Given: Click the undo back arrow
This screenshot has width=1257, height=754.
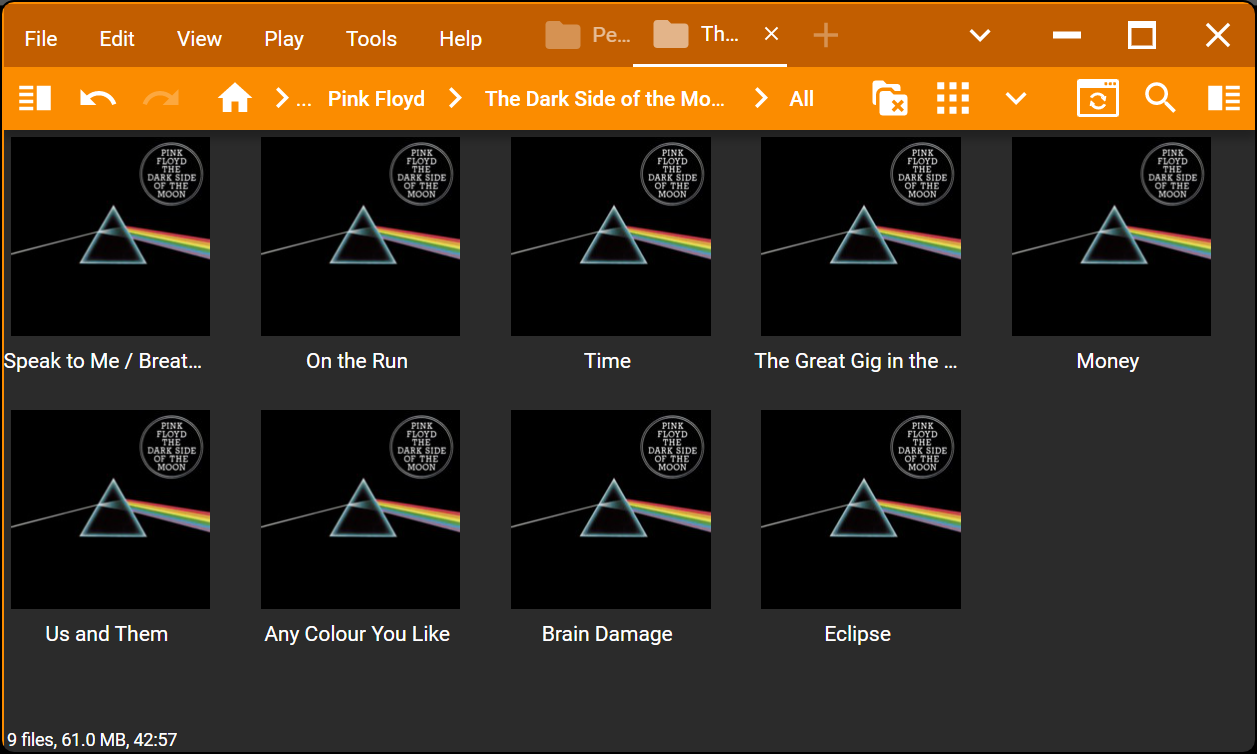Looking at the screenshot, I should click(x=97, y=98).
